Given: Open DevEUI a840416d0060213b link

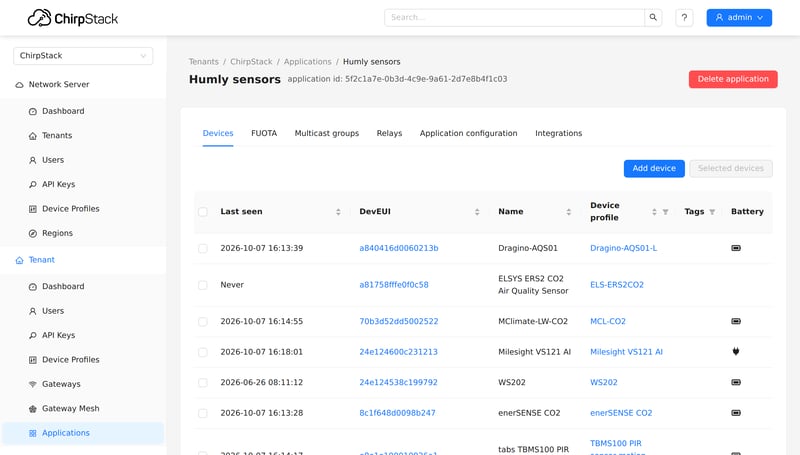Looking at the screenshot, I should (x=398, y=248).
